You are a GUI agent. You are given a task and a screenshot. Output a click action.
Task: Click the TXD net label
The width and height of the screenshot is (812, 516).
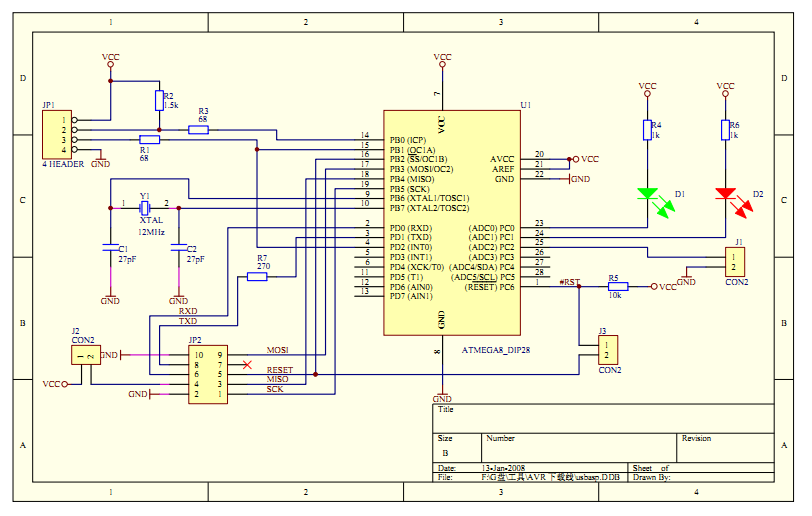pyautogui.click(x=188, y=321)
